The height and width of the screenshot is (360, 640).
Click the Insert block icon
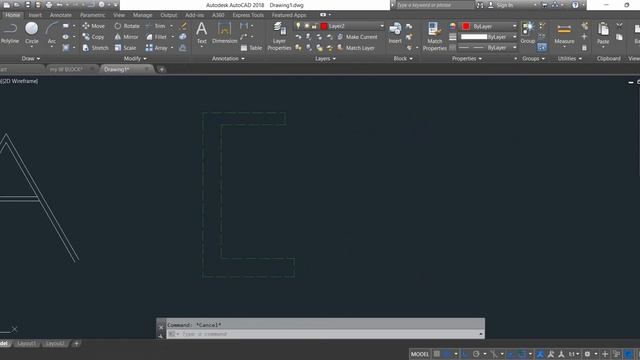(395, 33)
